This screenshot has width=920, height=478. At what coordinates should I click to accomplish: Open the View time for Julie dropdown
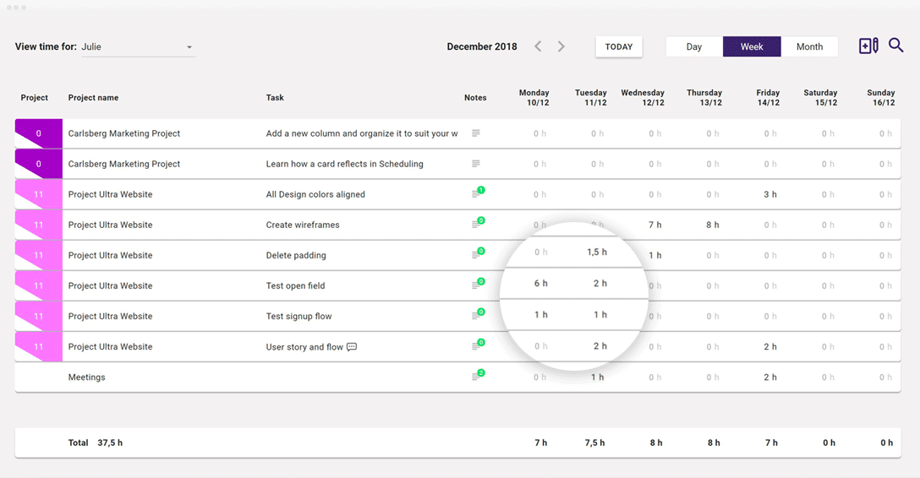137,47
